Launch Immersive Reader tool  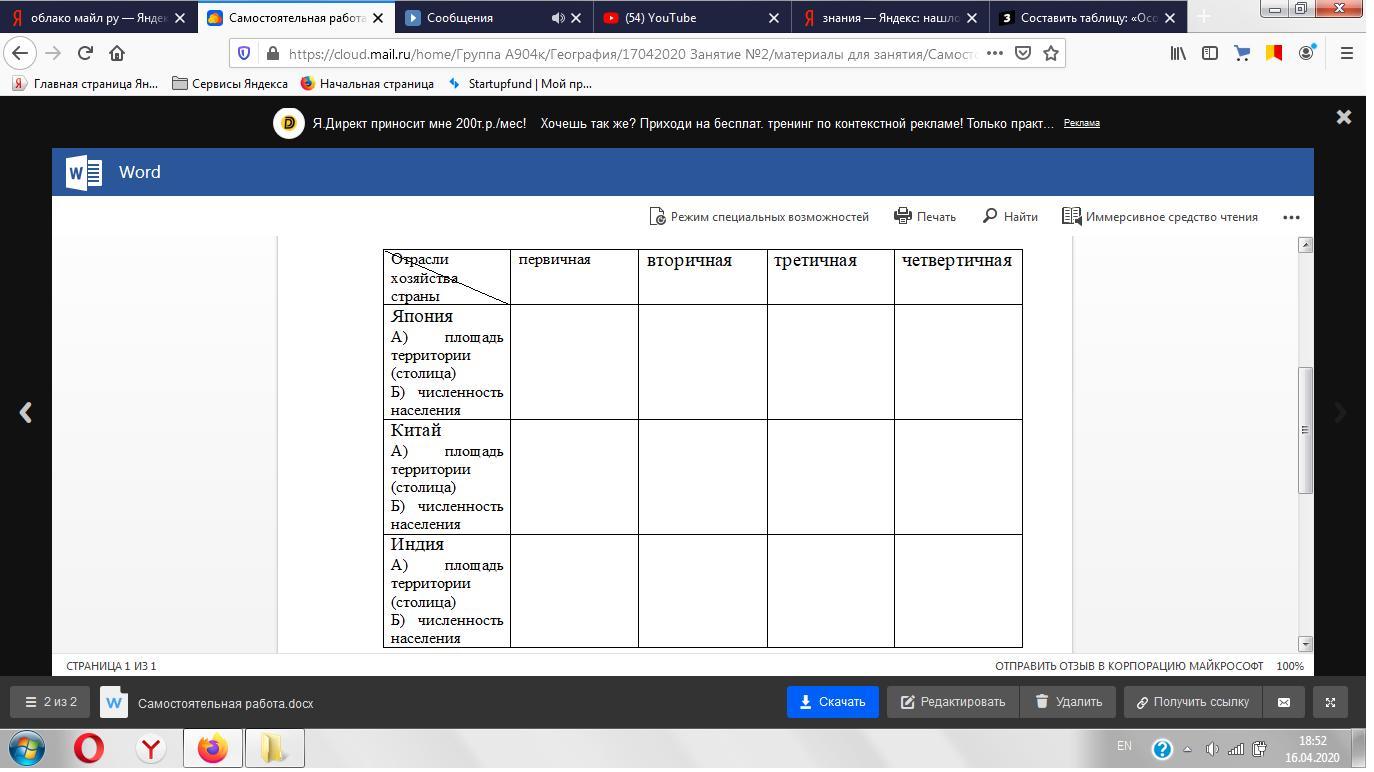[x=1160, y=216]
